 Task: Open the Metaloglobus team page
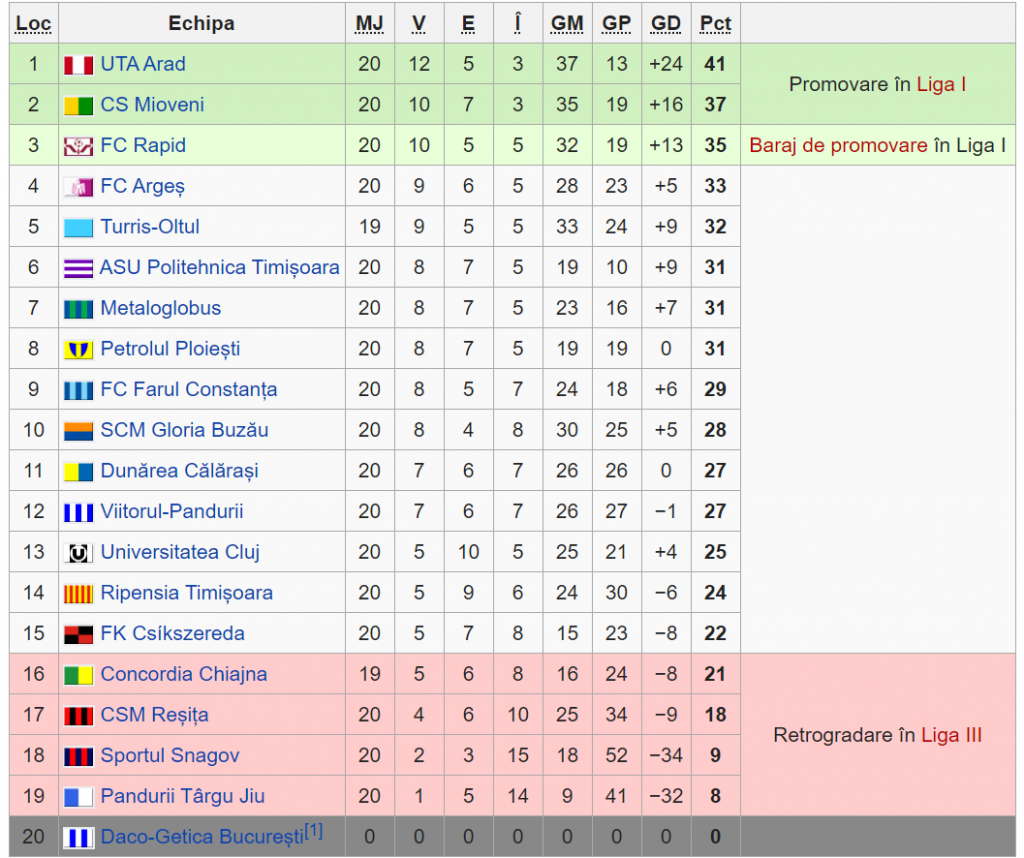(x=161, y=308)
